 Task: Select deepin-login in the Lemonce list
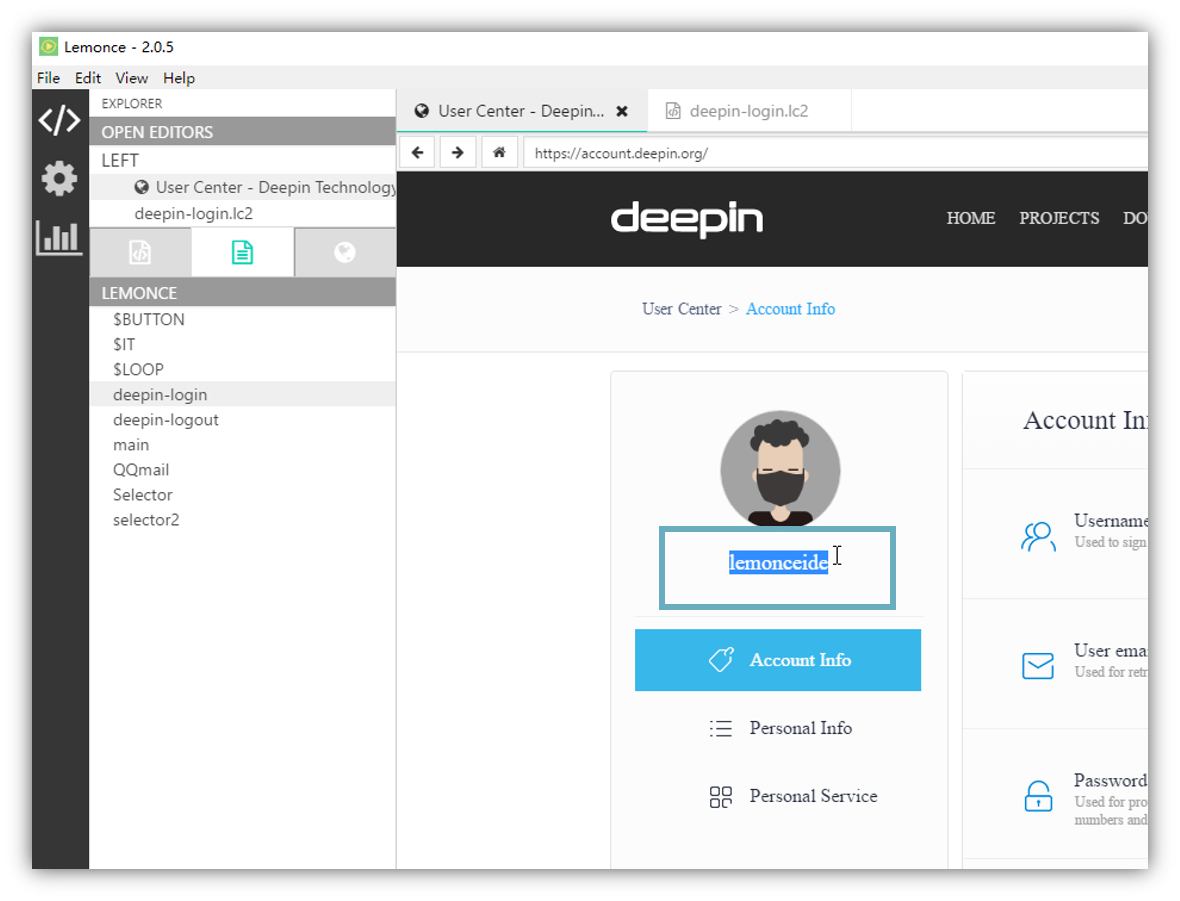[242, 394]
